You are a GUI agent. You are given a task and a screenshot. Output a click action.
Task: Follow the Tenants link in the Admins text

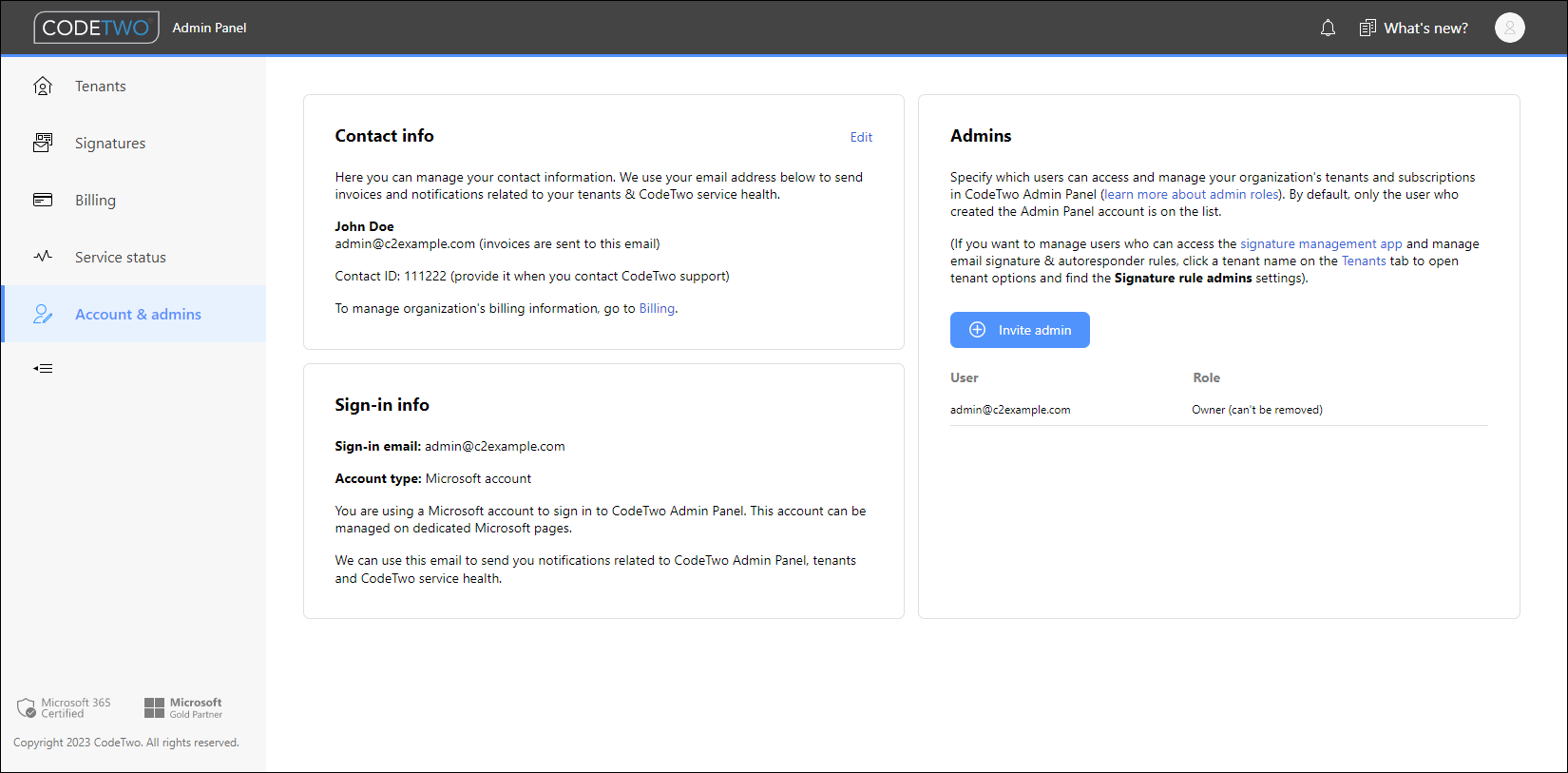pyautogui.click(x=1364, y=261)
